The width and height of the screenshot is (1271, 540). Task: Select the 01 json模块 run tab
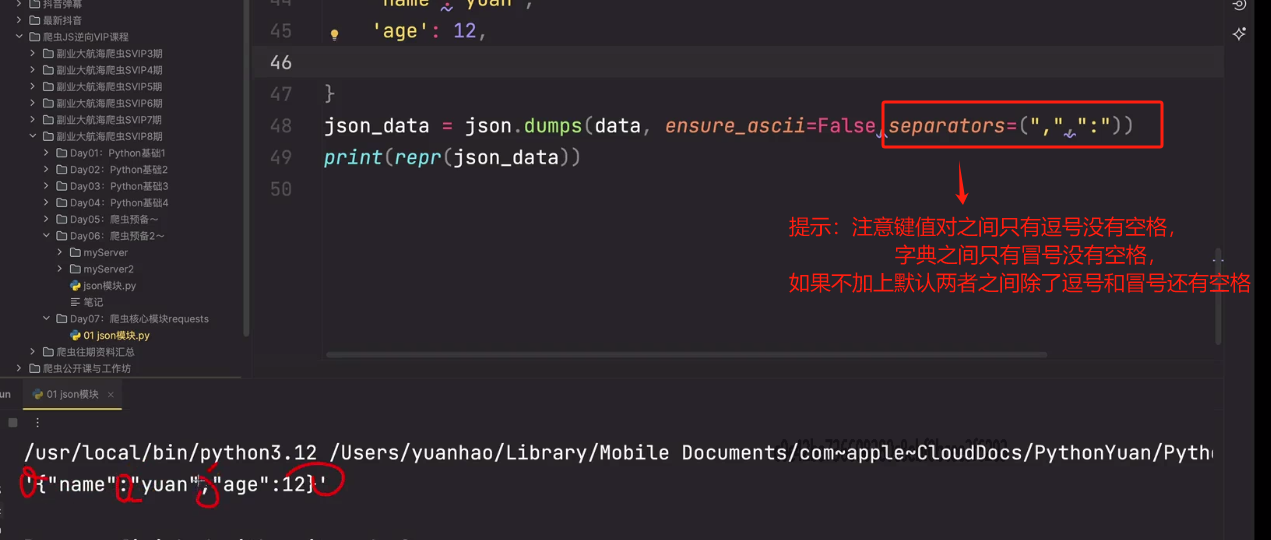(x=72, y=395)
